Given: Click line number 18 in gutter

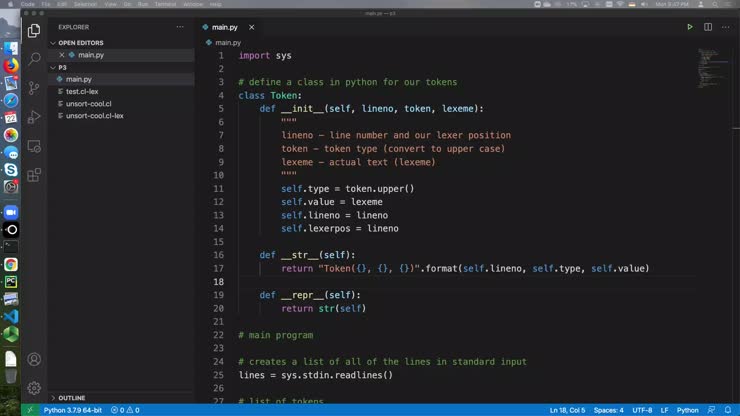Looking at the screenshot, I should [219, 282].
